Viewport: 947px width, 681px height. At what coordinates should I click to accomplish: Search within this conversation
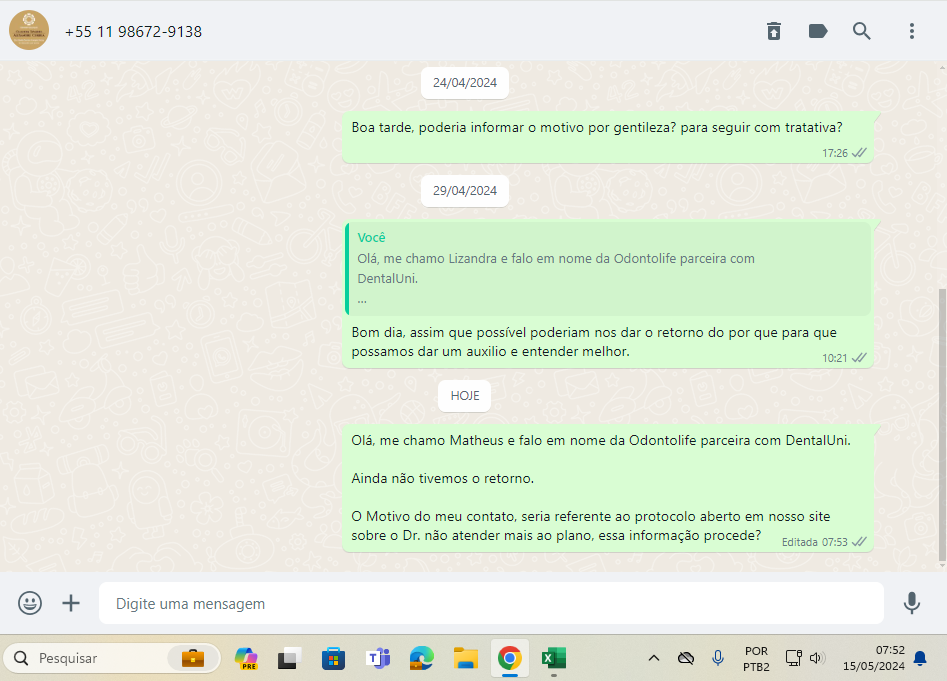(862, 31)
